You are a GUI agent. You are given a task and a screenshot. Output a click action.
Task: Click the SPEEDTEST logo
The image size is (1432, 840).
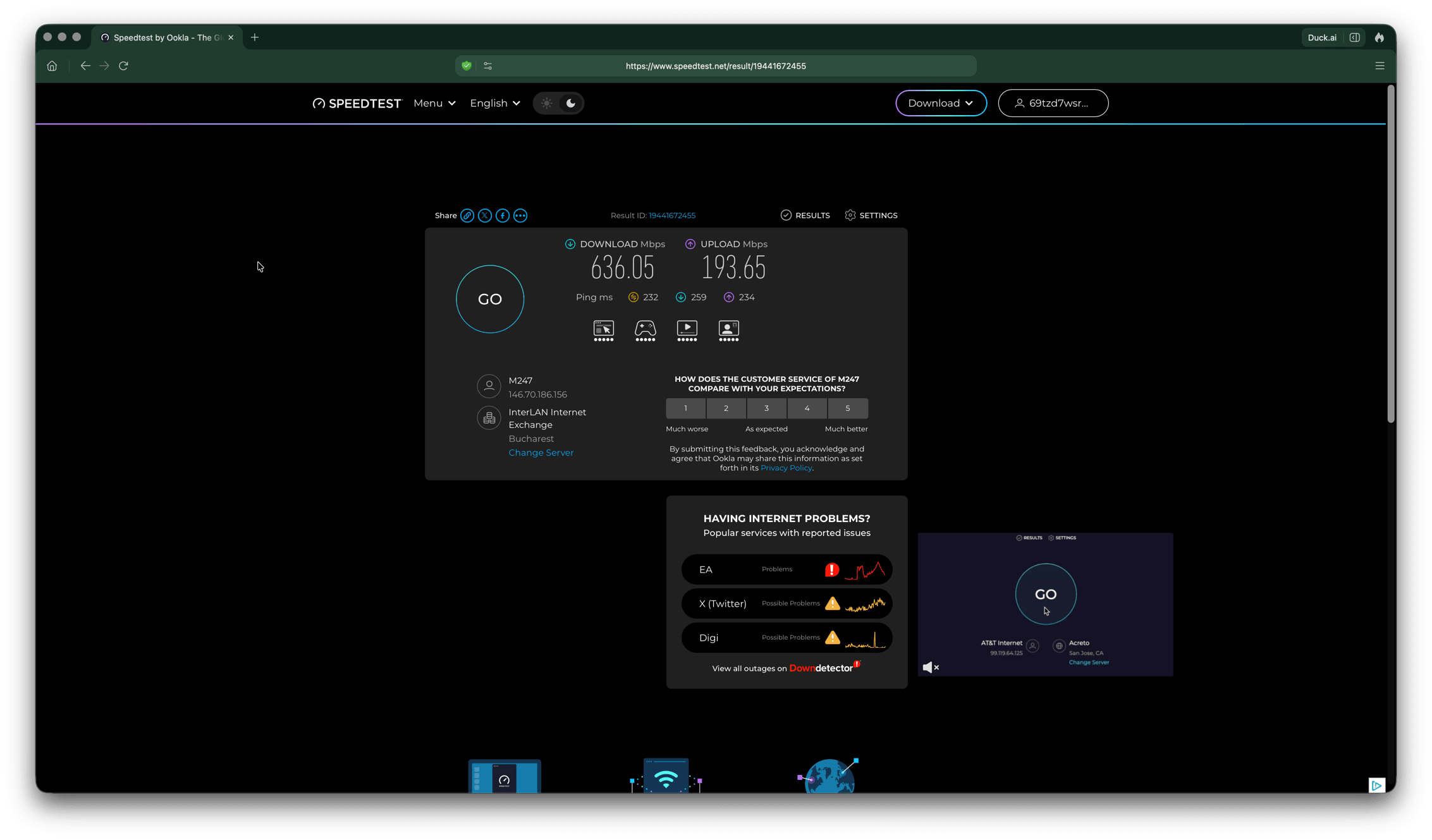click(x=357, y=103)
